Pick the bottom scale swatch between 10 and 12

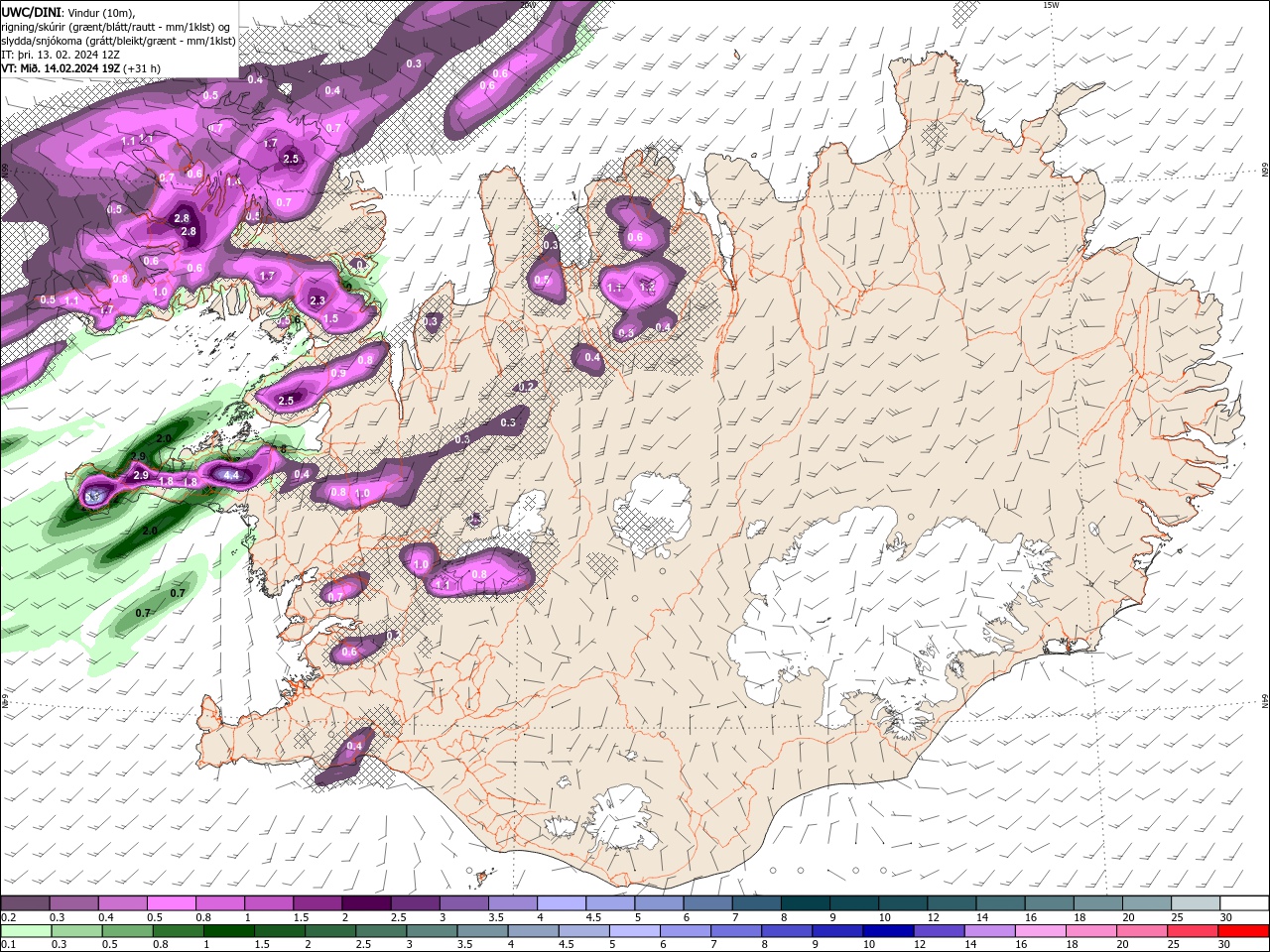(888, 931)
